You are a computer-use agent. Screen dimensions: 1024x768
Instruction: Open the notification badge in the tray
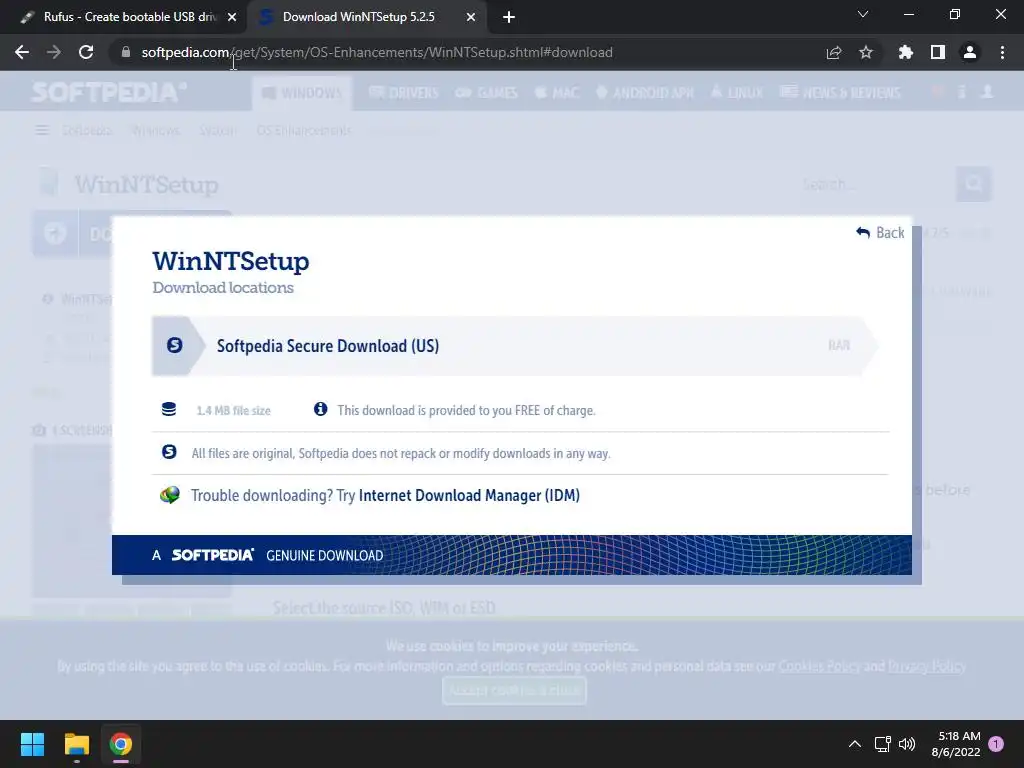click(x=996, y=743)
